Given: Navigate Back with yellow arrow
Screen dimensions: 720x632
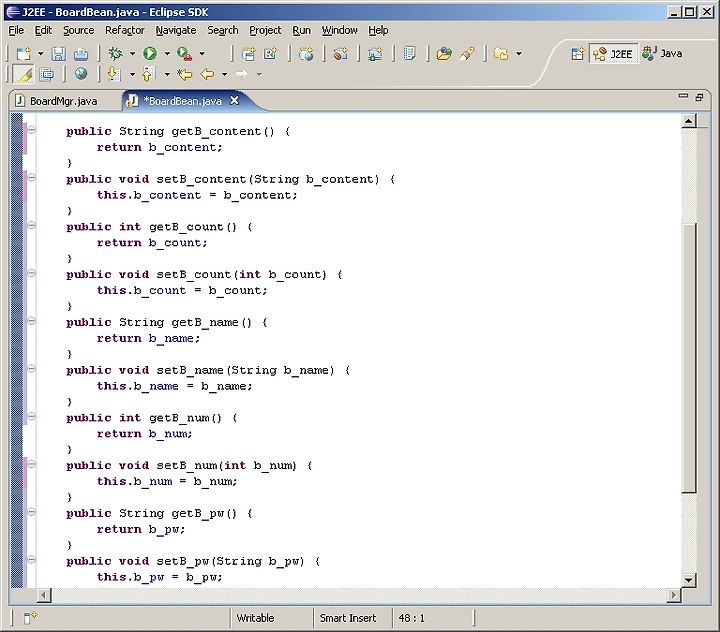Looking at the screenshot, I should coord(208,74).
